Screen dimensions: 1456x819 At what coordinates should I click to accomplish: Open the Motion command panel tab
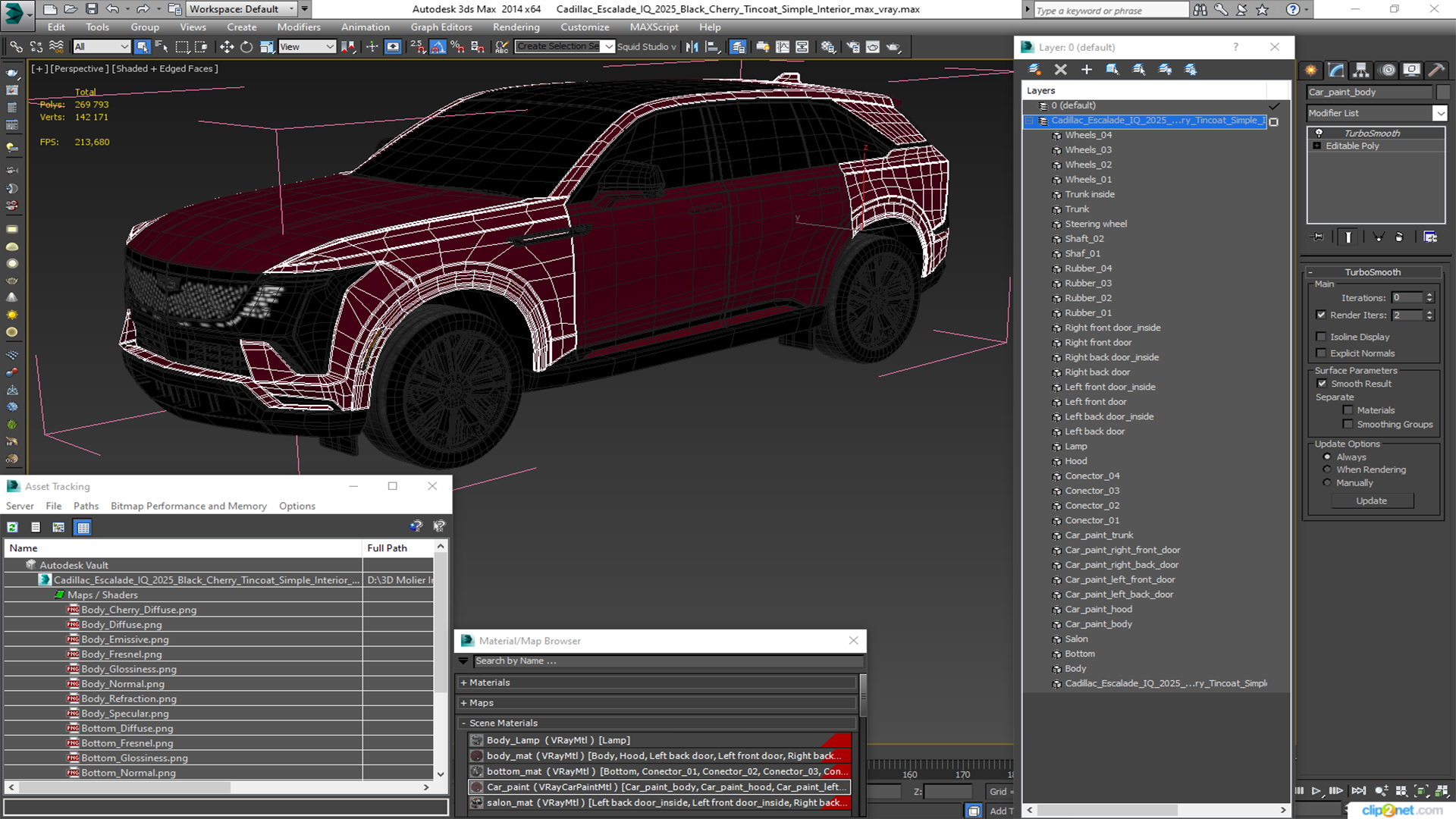(1388, 70)
